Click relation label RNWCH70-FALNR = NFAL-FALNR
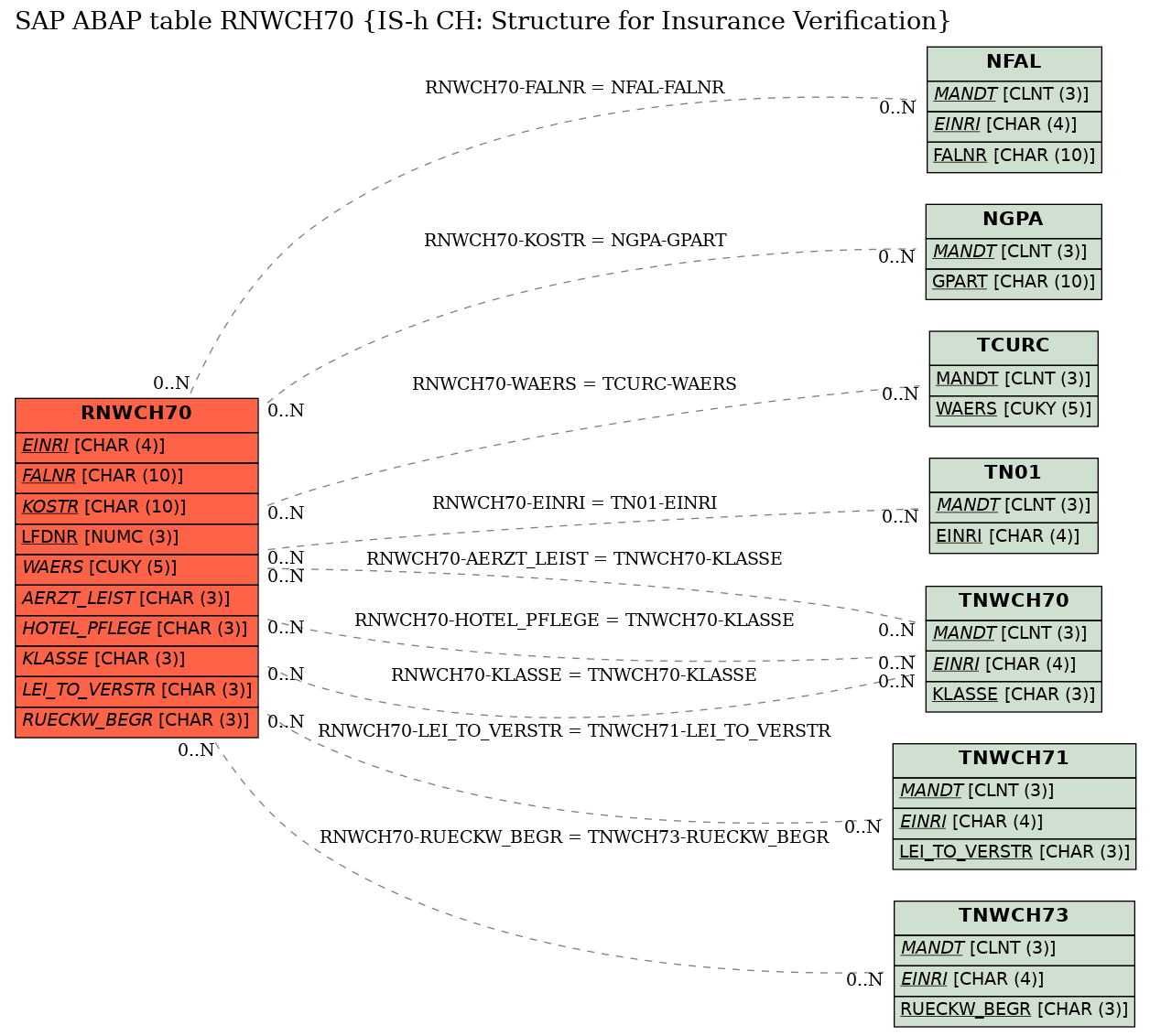 pos(574,88)
